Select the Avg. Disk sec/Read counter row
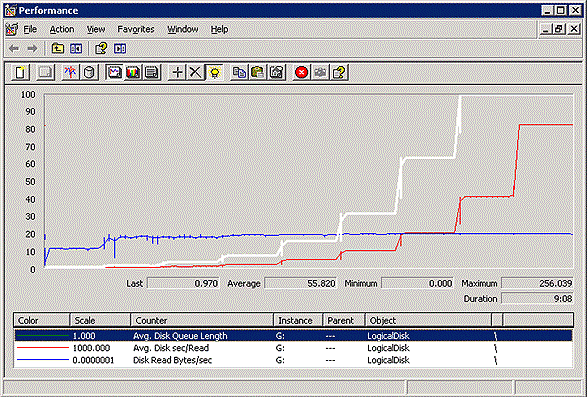Viewport: 587px width, 397px height. tap(293, 348)
